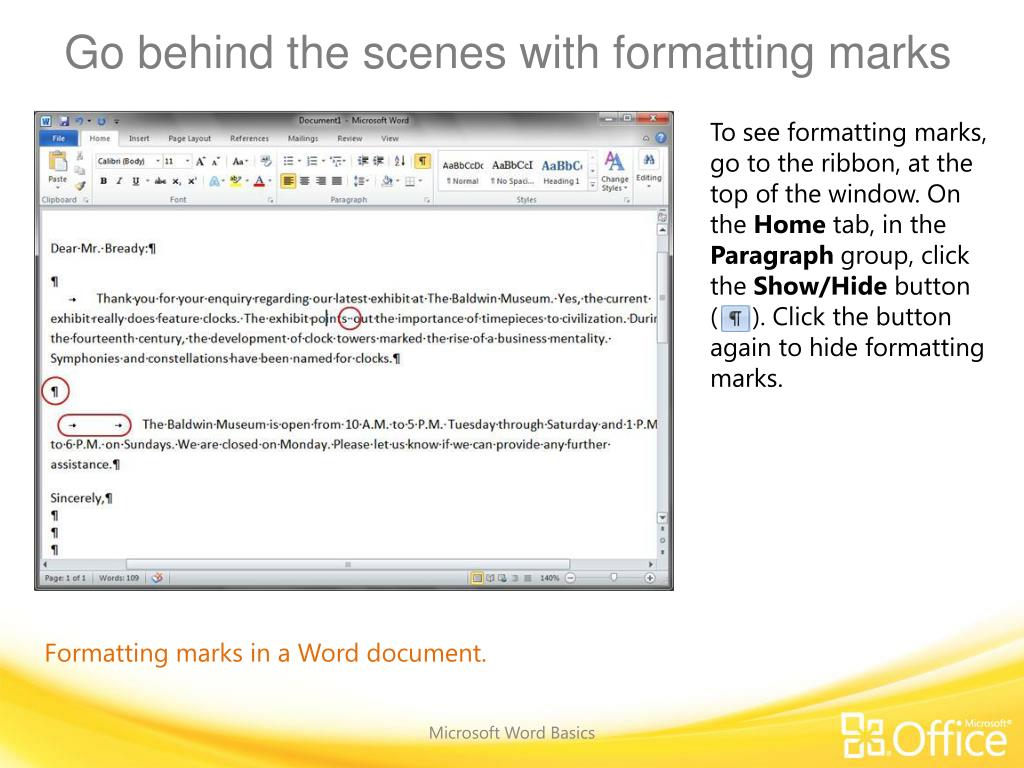The width and height of the screenshot is (1024, 768).
Task: Select Justify alignment
Action: point(336,181)
